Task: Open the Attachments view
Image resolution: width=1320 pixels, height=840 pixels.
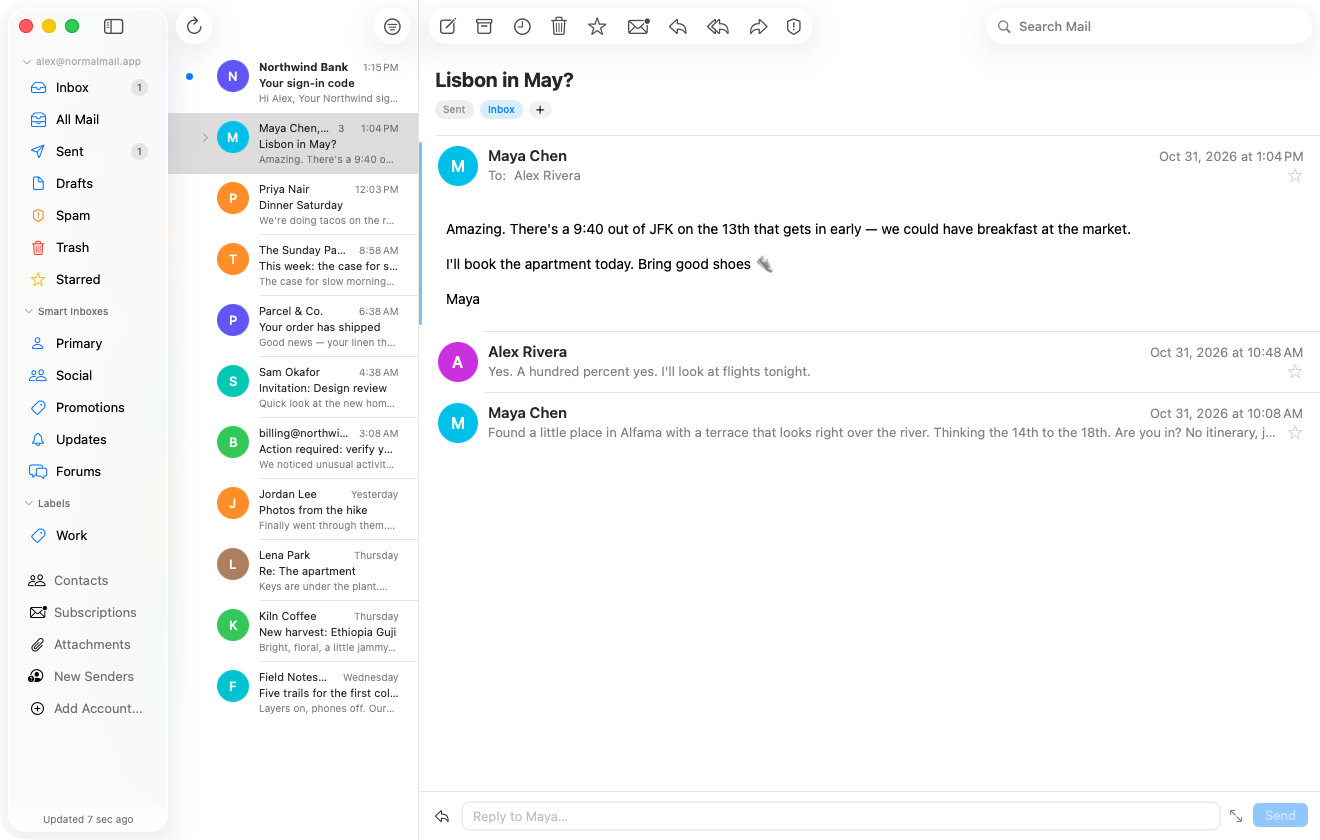Action: [88, 644]
